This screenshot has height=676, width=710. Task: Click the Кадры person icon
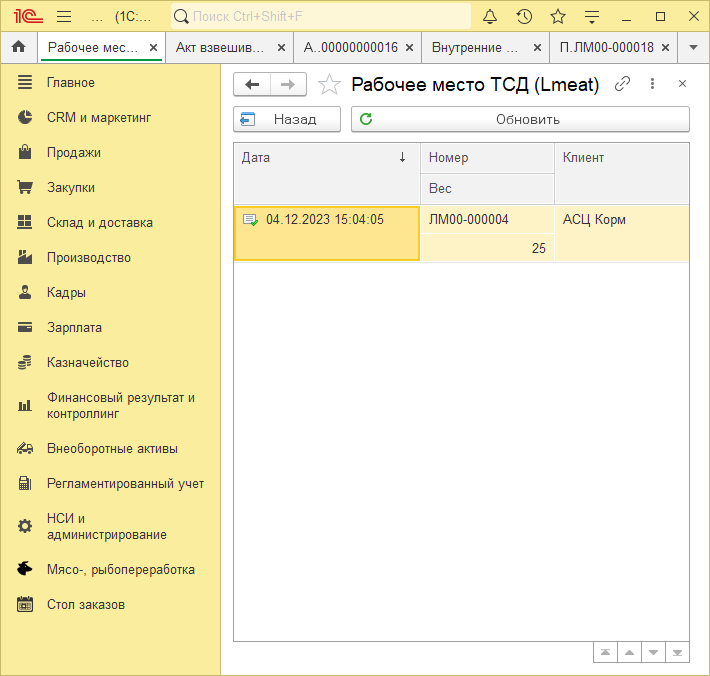25,292
